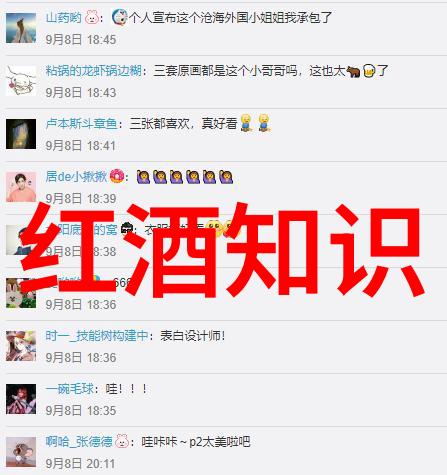This screenshot has height=475, width=447.
Task: Click the first bowing emoji after 真好看
Action: [246, 123]
